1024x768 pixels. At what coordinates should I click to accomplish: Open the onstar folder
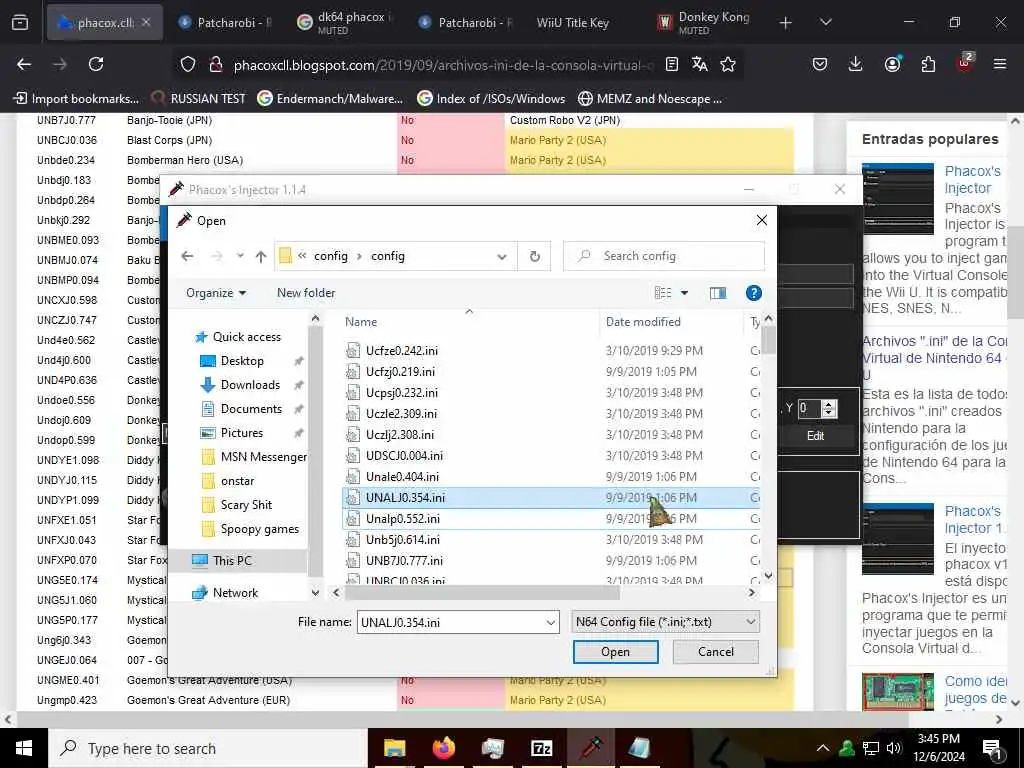pos(237,481)
